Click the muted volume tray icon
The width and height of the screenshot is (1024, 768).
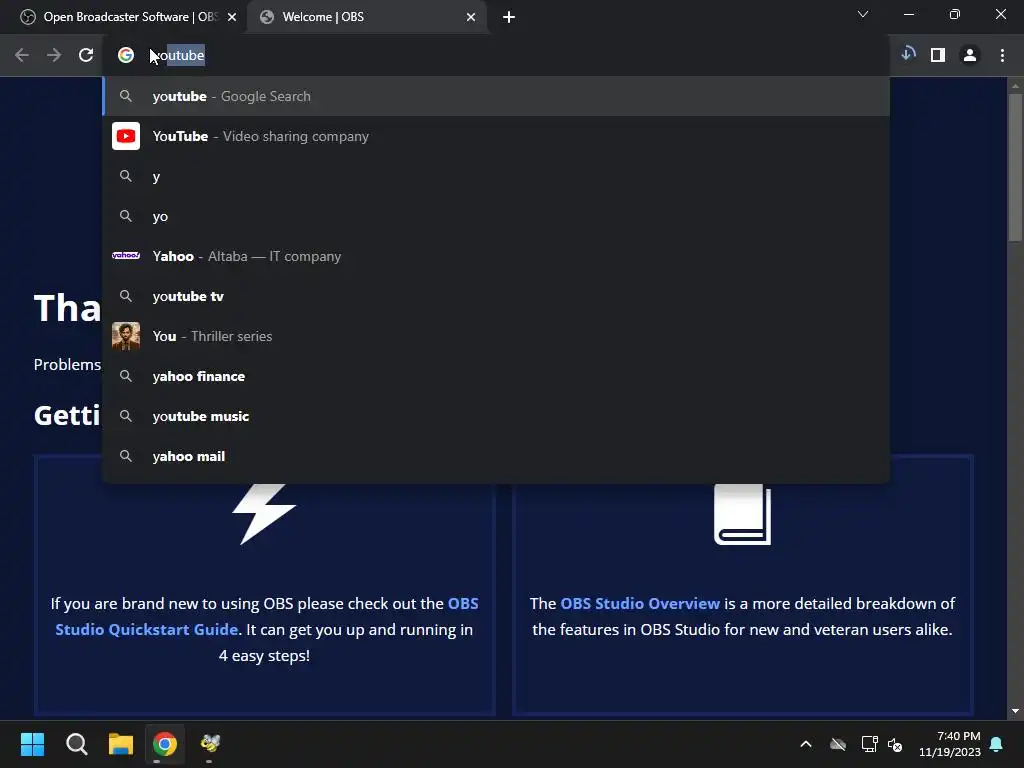pyautogui.click(x=895, y=744)
